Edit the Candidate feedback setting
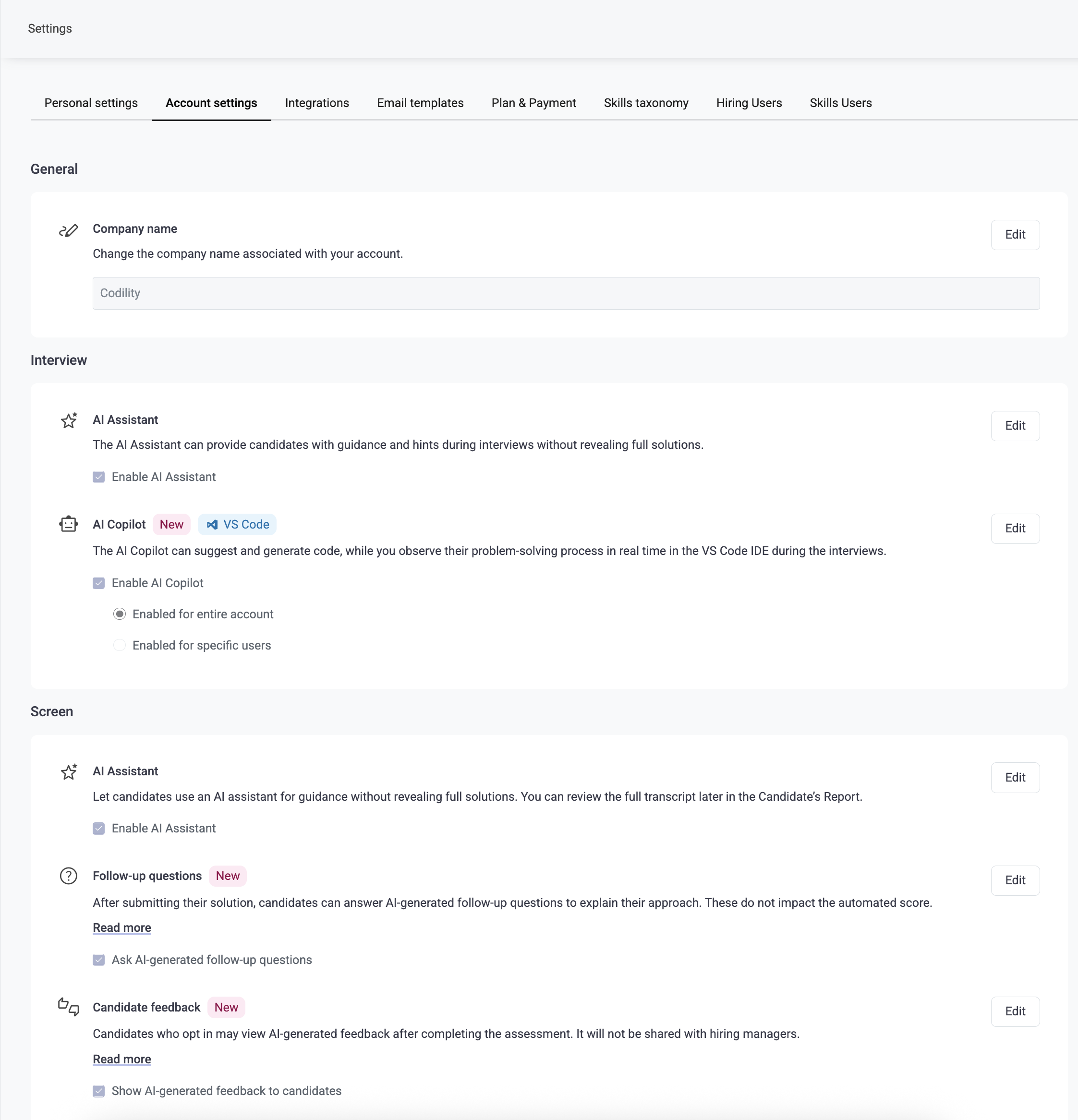Screen dimensions: 1078x1120 tap(1015, 1012)
